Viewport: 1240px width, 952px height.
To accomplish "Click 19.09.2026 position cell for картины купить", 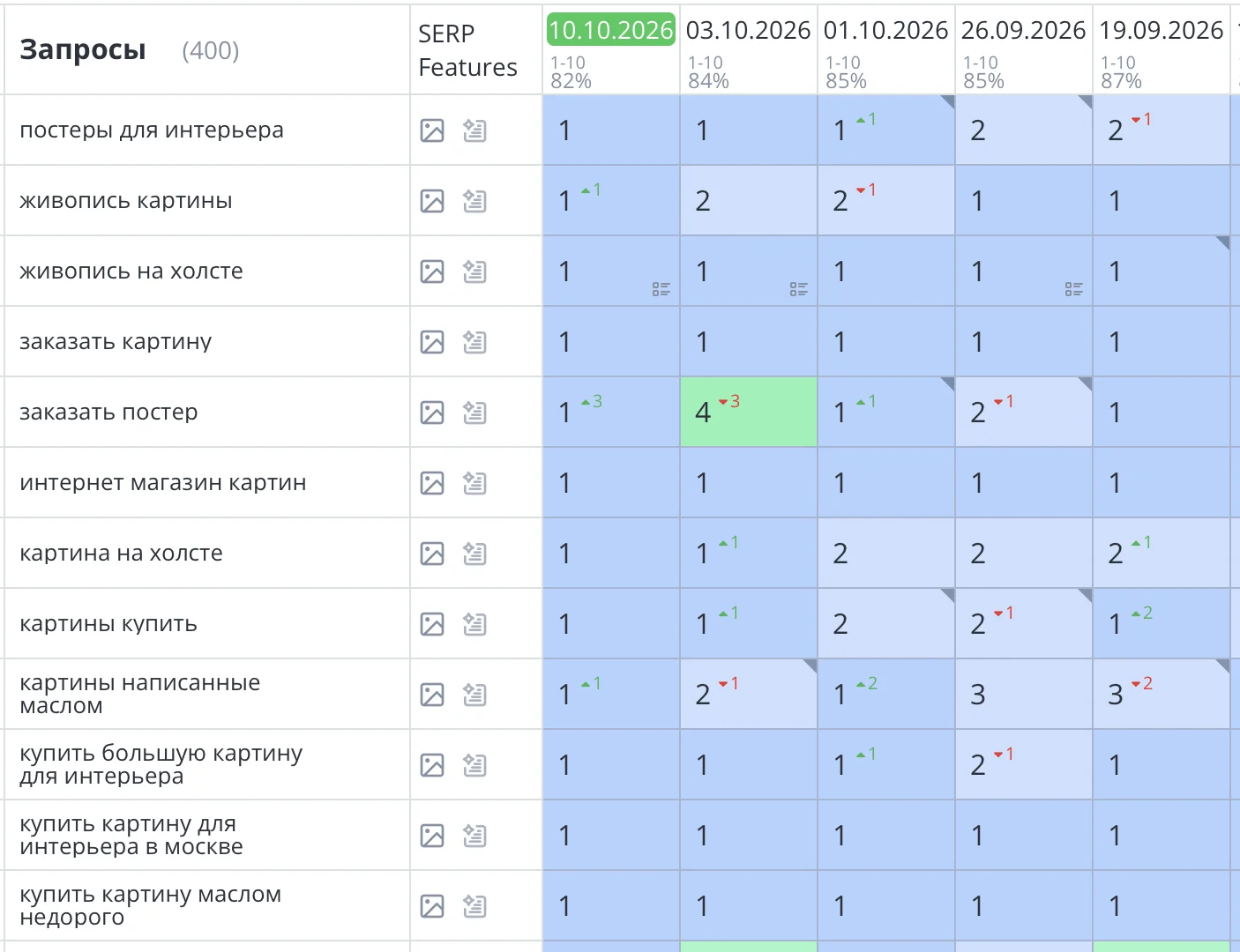I will click(1162, 624).
